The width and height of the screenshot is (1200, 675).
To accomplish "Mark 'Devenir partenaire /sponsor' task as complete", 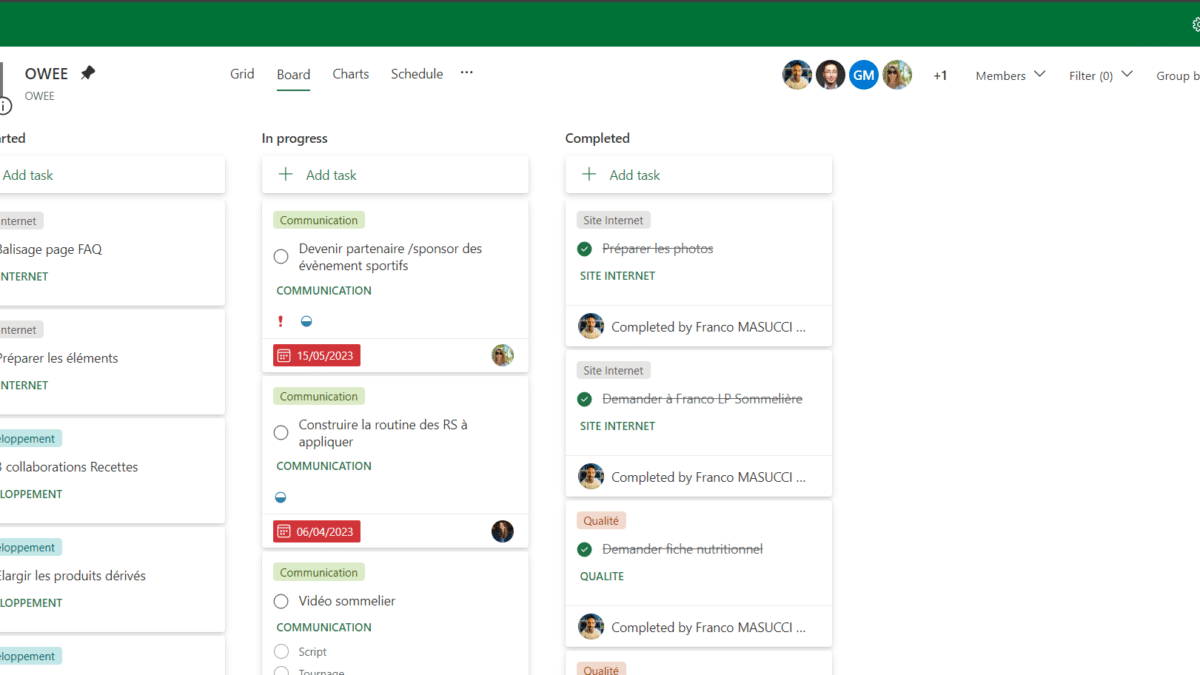I will point(281,257).
